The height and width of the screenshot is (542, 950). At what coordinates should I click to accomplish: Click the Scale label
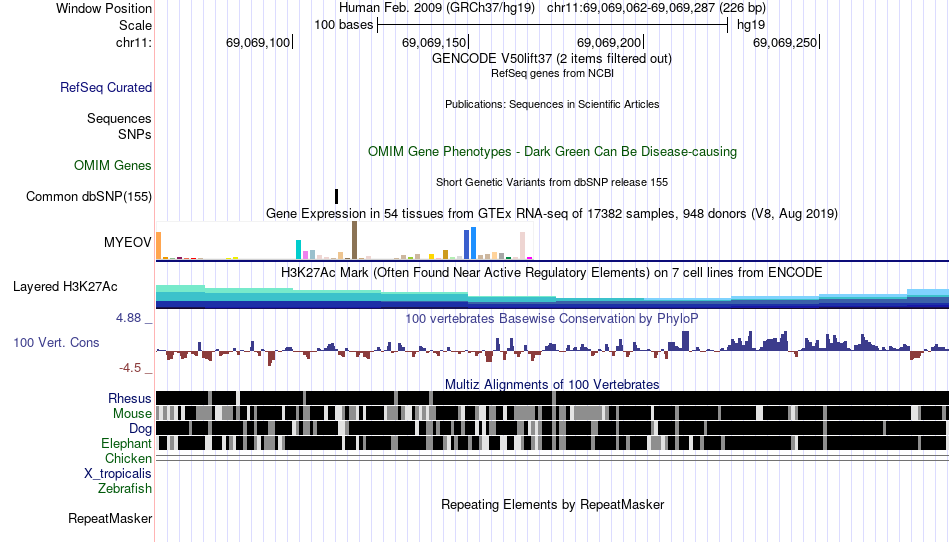(135, 25)
